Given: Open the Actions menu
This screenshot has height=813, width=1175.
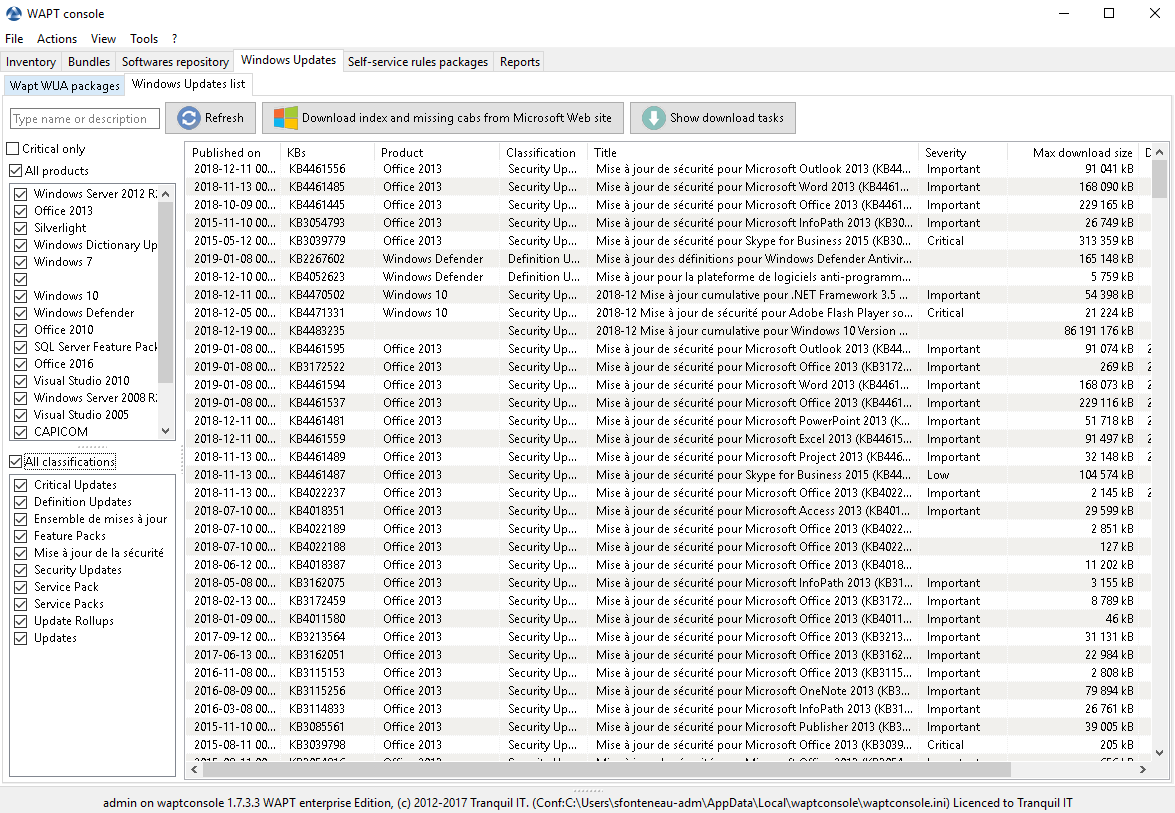Looking at the screenshot, I should point(57,38).
